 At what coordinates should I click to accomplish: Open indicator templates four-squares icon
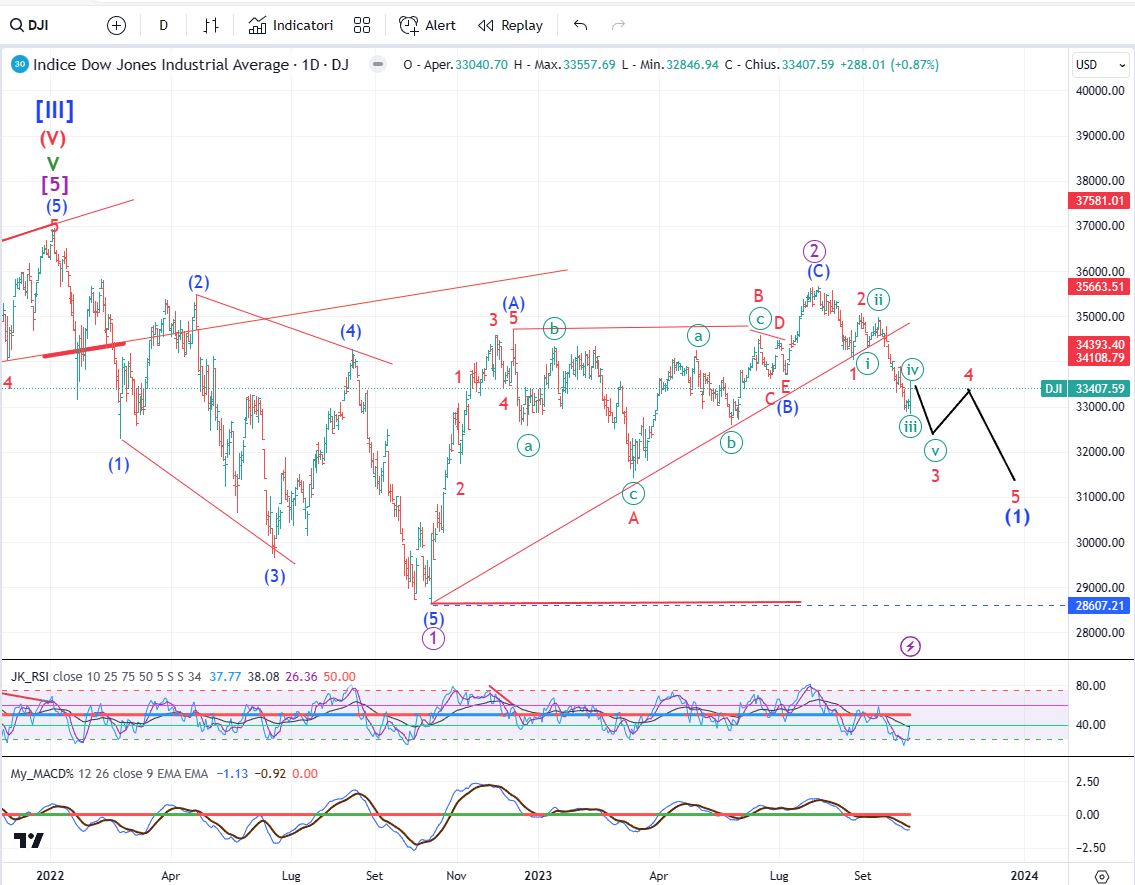coord(362,25)
